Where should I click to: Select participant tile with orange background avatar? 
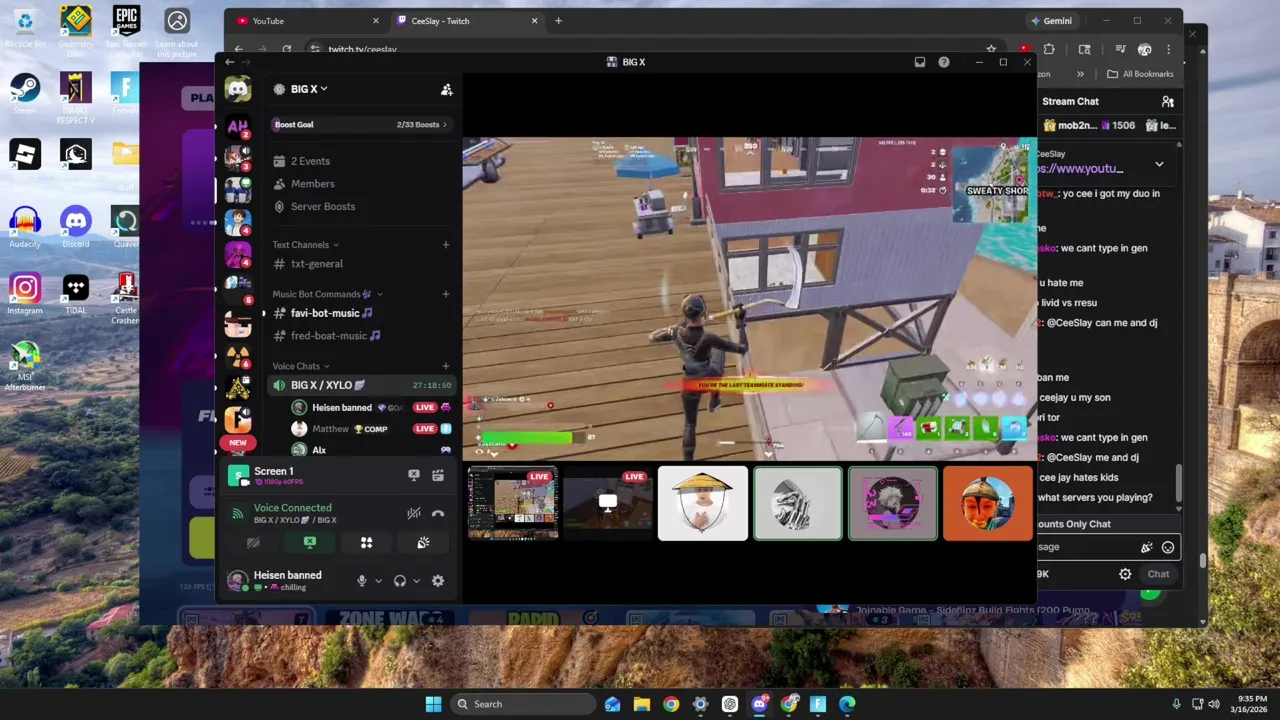click(988, 503)
